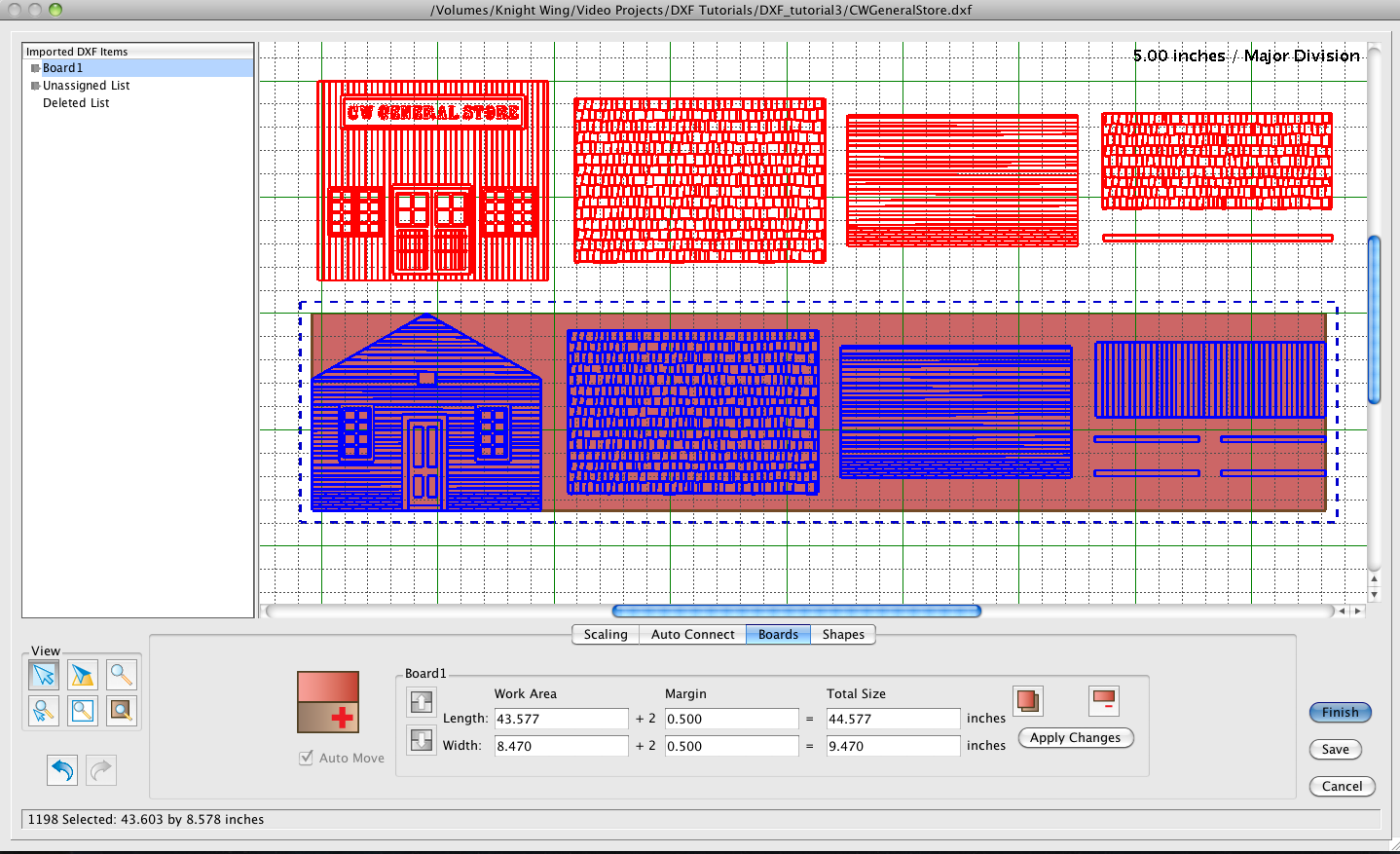Click the Width Margin field 0.500
Screen dimensions: 1400x854
[732, 746]
